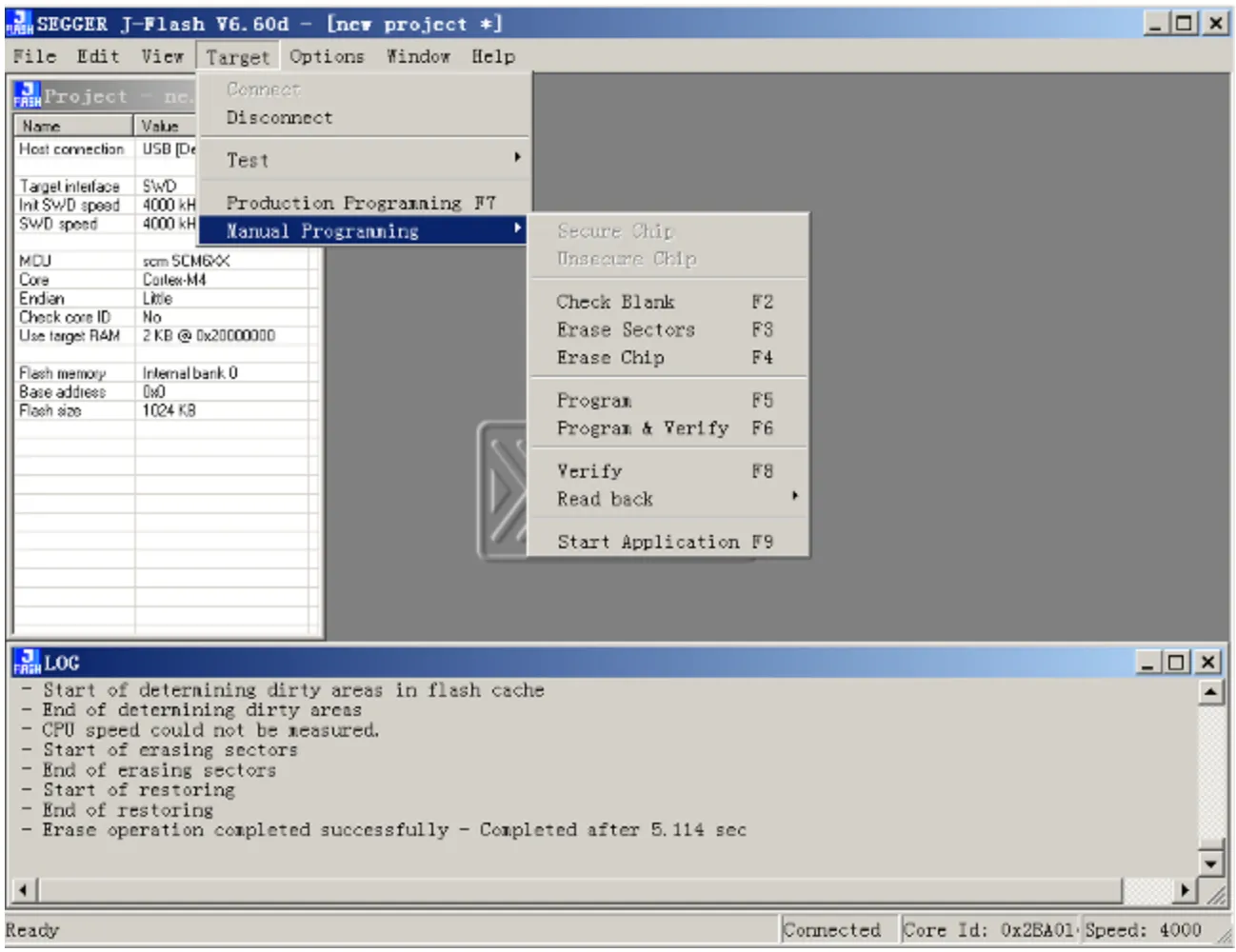Open the Options menu
This screenshot has width=1236, height=952.
(327, 56)
